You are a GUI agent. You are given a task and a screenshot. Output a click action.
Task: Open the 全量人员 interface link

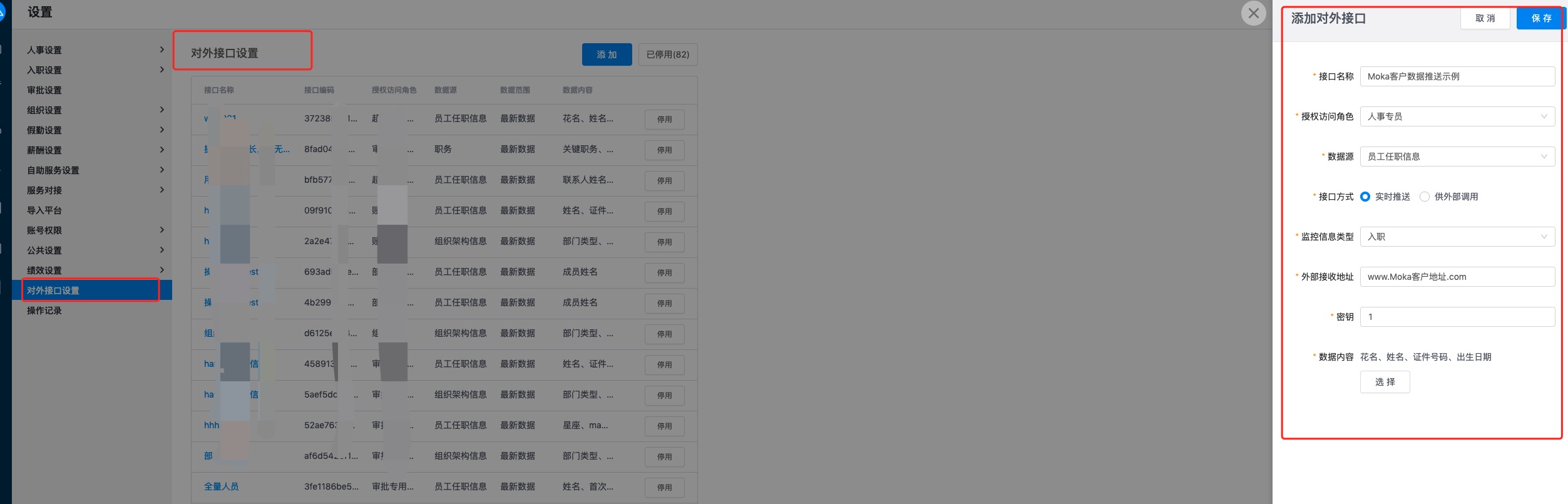(x=221, y=486)
